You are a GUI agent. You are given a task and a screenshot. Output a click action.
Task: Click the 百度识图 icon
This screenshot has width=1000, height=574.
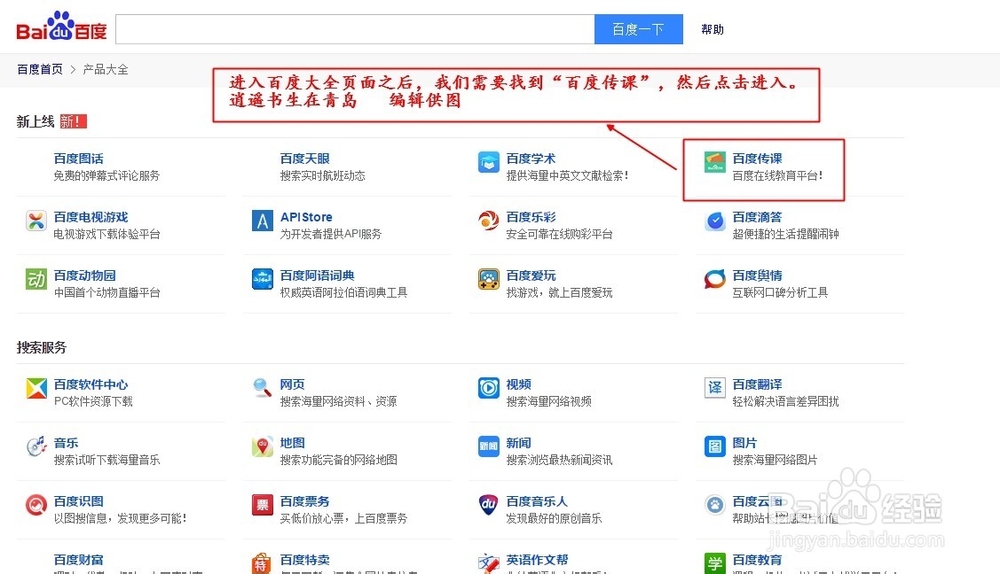36,505
